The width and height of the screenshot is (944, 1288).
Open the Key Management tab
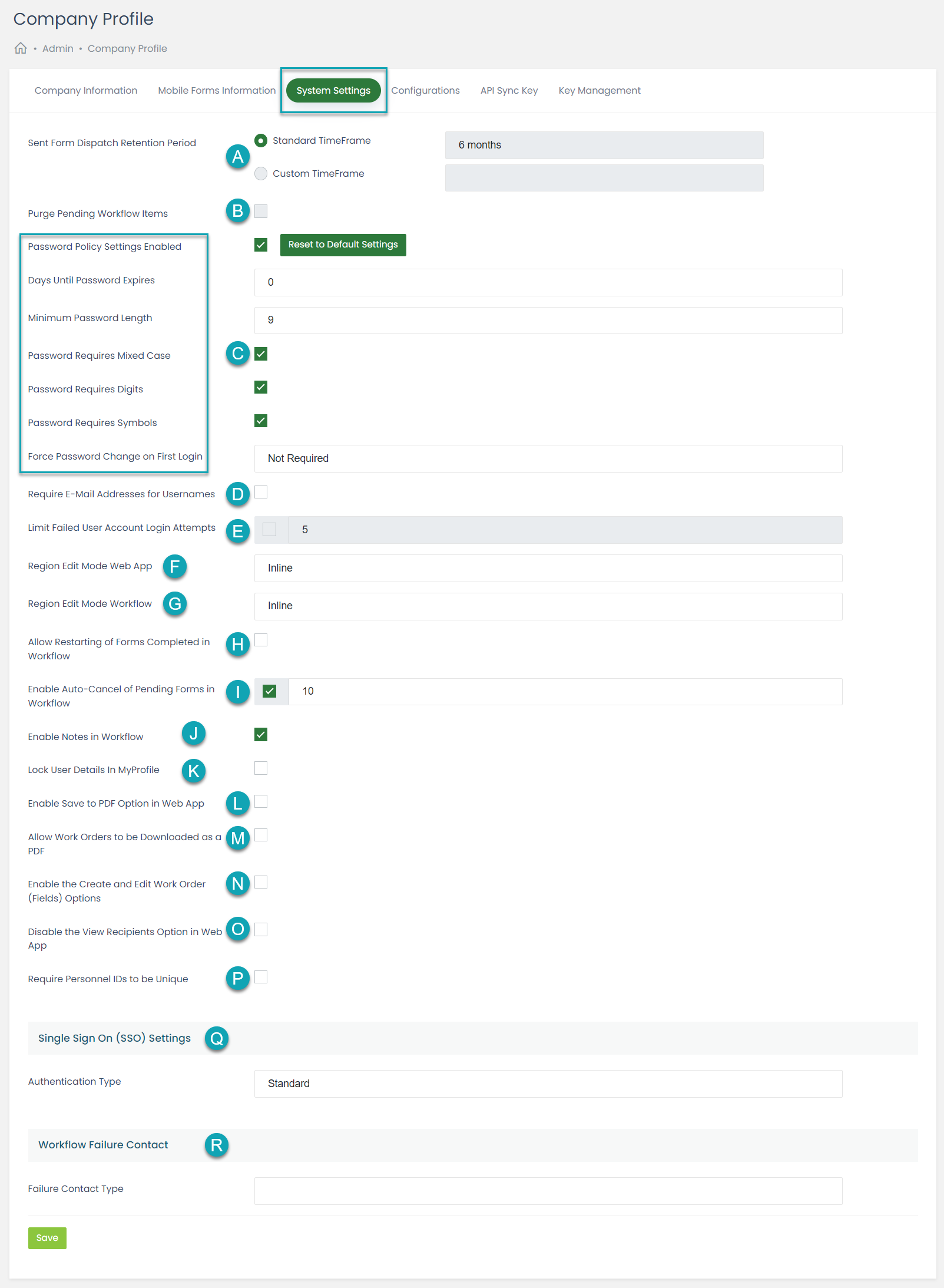point(599,91)
